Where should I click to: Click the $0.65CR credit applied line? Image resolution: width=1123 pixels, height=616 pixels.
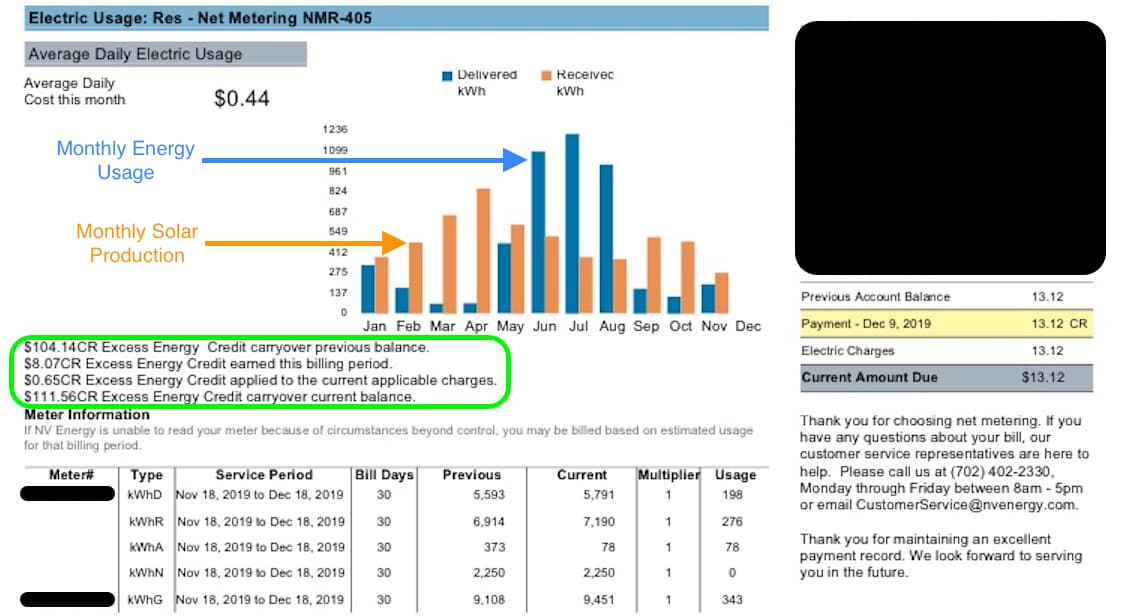coord(260,380)
